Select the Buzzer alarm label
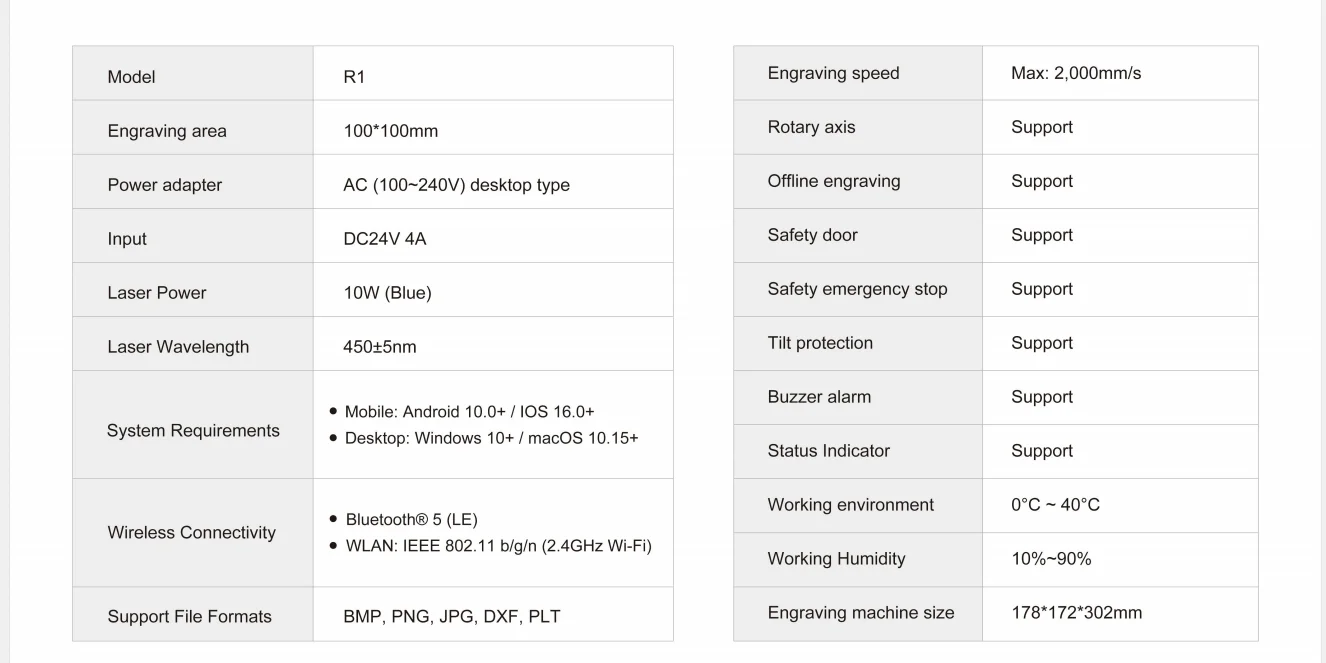Viewport: 1326px width, 663px height. coord(819,397)
